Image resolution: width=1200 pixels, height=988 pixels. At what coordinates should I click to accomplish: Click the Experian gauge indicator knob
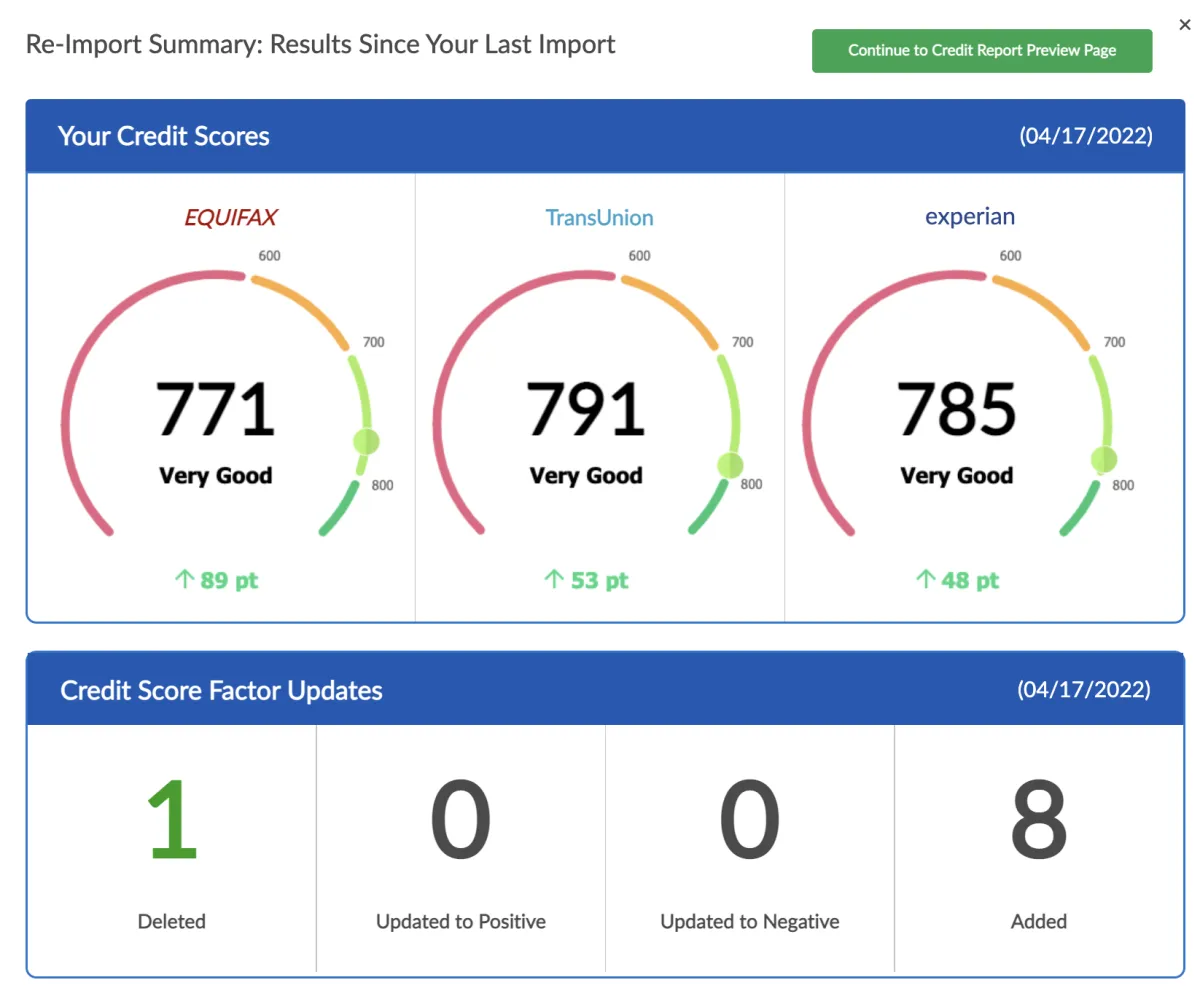click(x=1104, y=459)
